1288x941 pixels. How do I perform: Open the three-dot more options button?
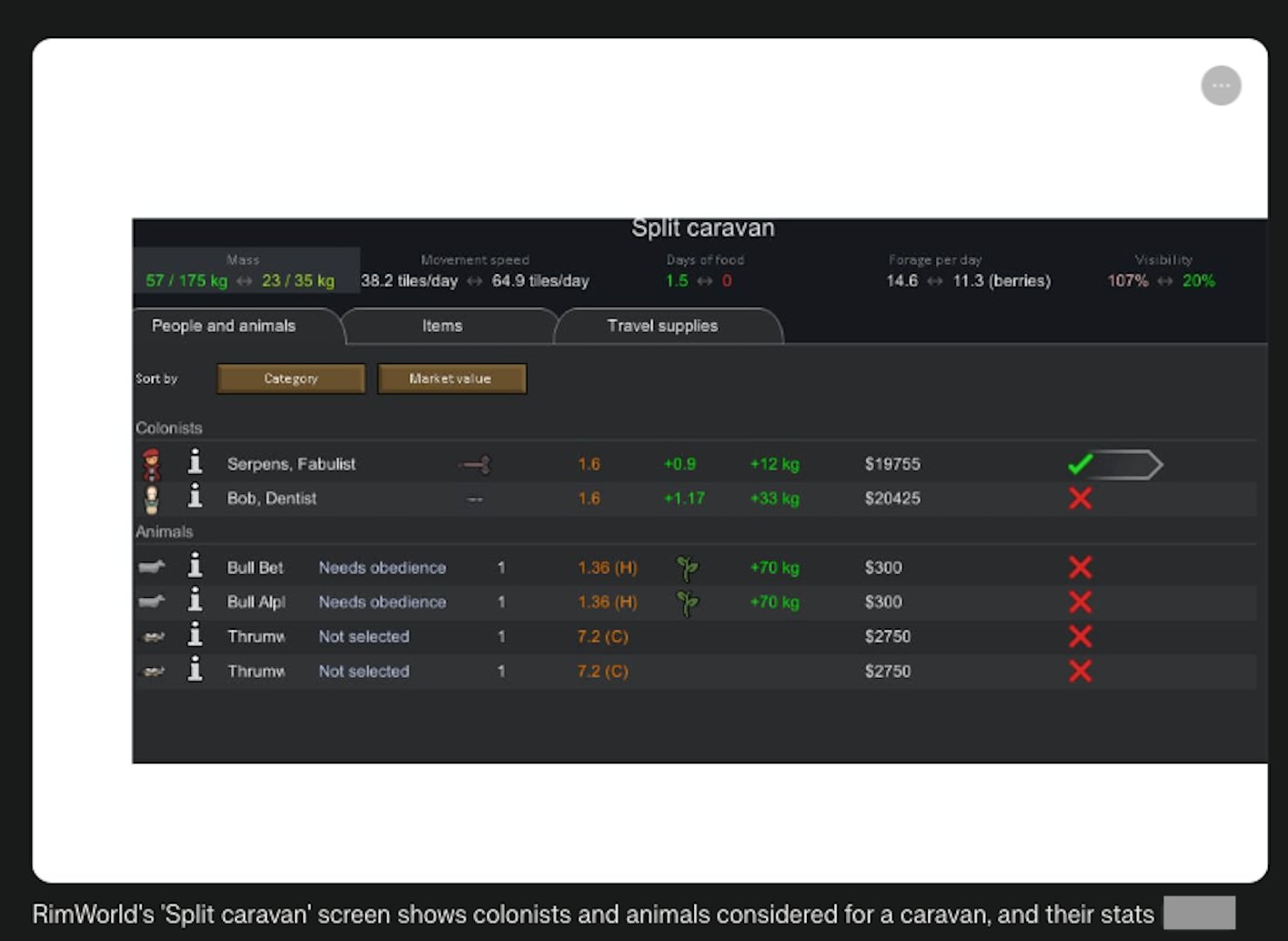[1221, 86]
